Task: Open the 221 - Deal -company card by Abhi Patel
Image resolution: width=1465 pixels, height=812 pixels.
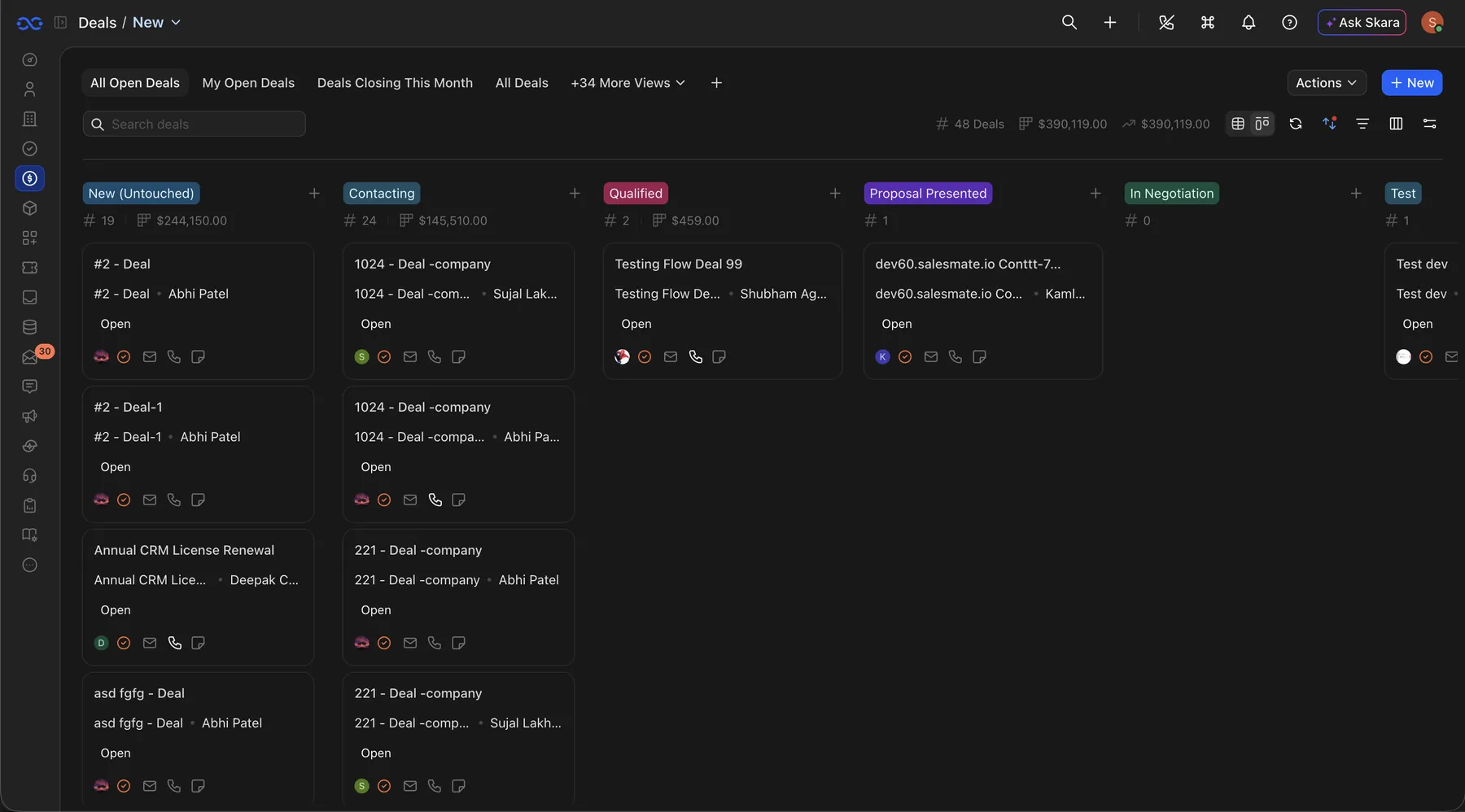Action: click(458, 597)
